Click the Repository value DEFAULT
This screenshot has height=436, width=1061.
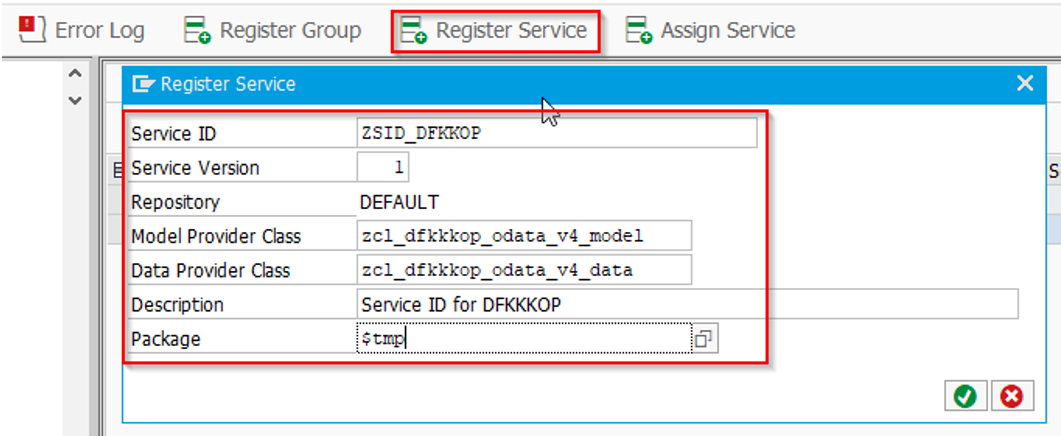[x=399, y=202]
